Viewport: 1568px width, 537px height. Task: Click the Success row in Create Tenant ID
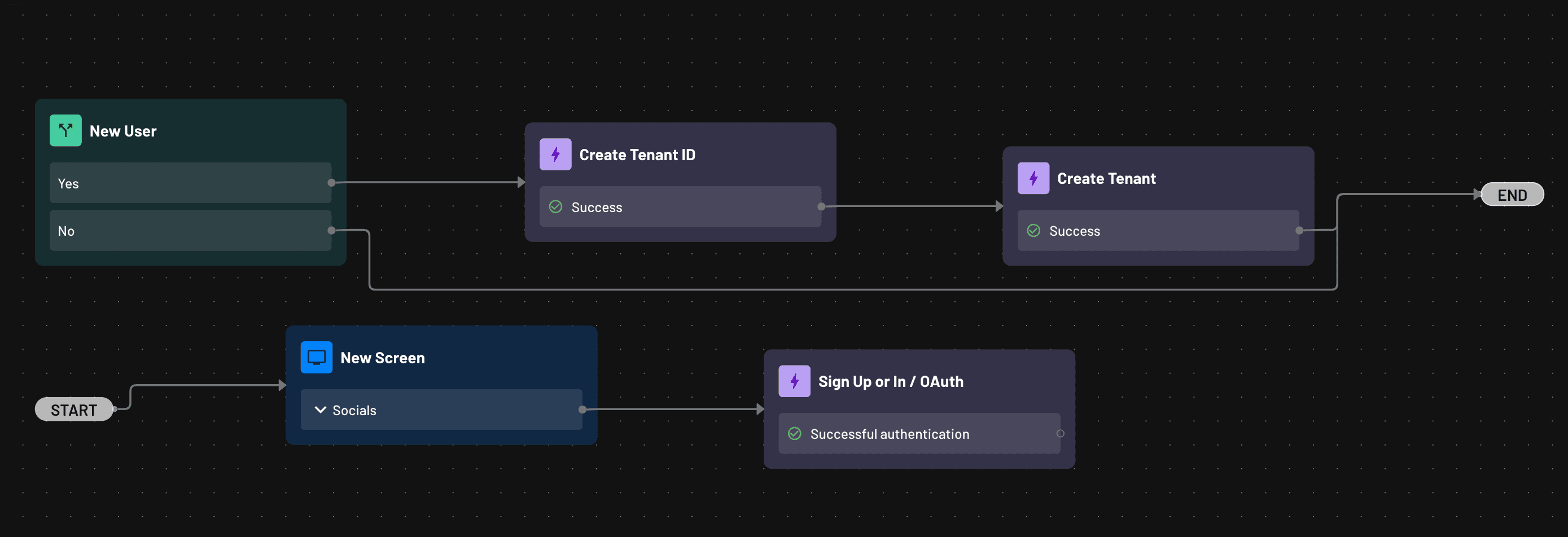[680, 207]
